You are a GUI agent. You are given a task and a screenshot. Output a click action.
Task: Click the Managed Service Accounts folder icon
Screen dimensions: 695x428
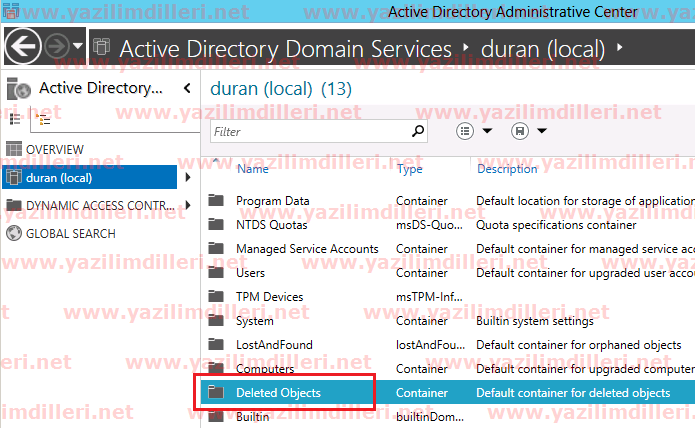pos(216,248)
